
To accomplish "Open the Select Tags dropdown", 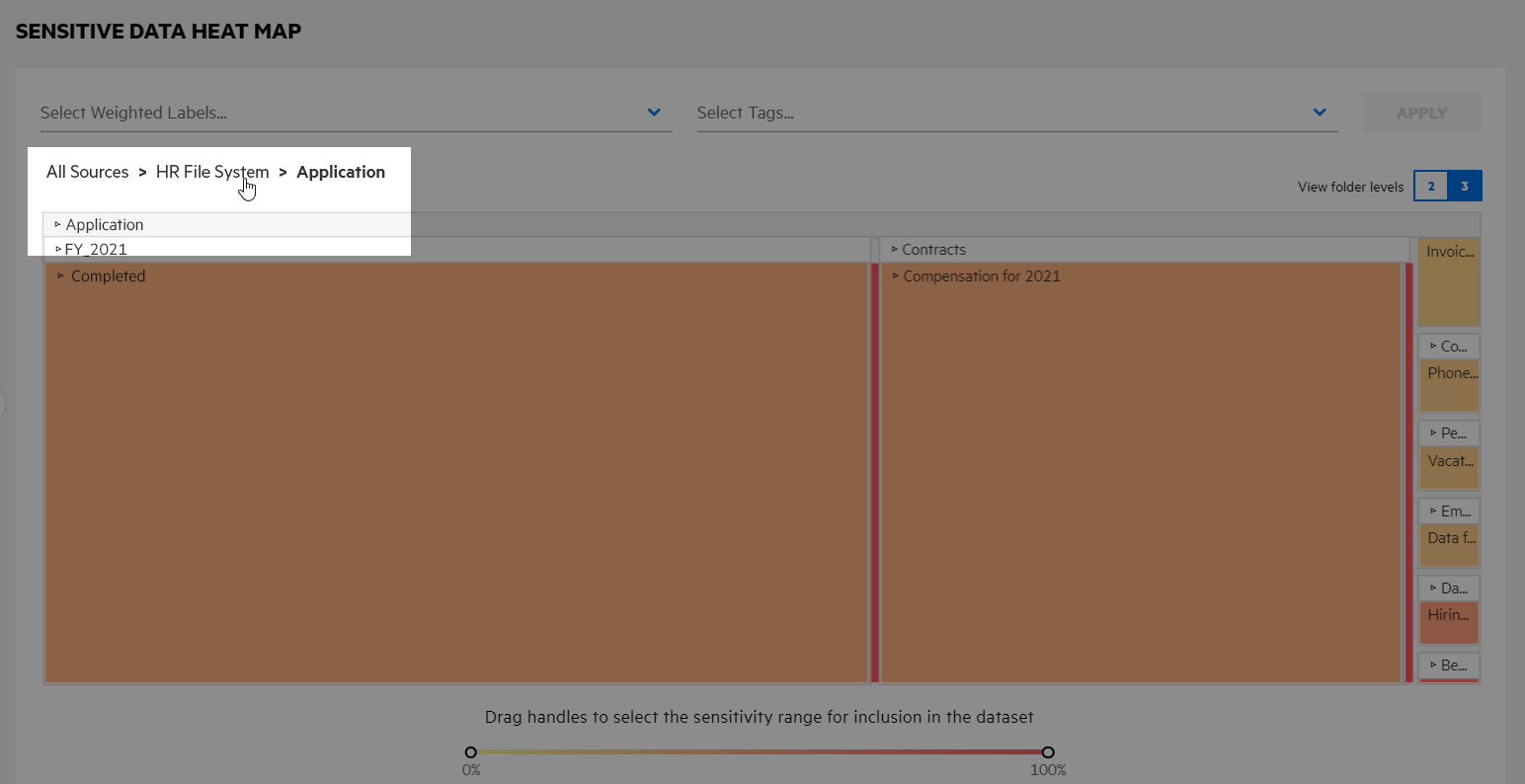I will pos(1007,112).
